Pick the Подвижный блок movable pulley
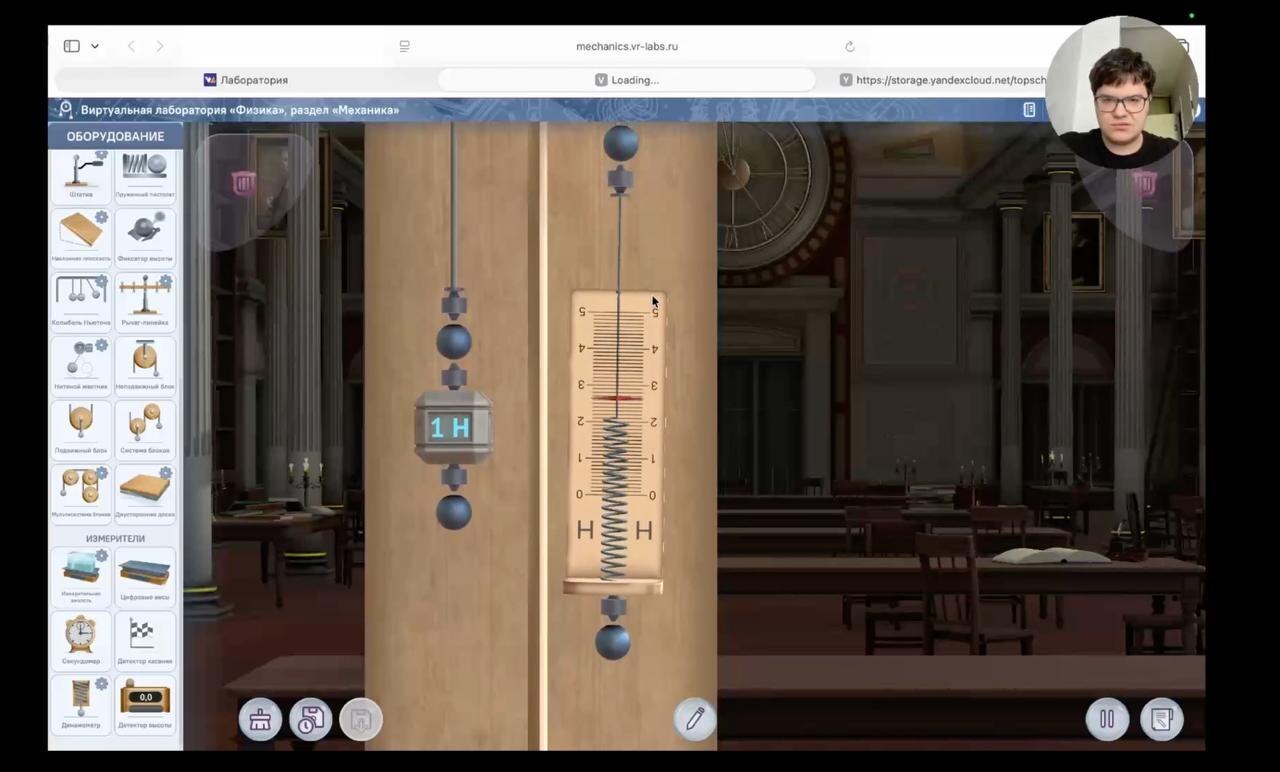The width and height of the screenshot is (1280, 772). tap(81, 430)
